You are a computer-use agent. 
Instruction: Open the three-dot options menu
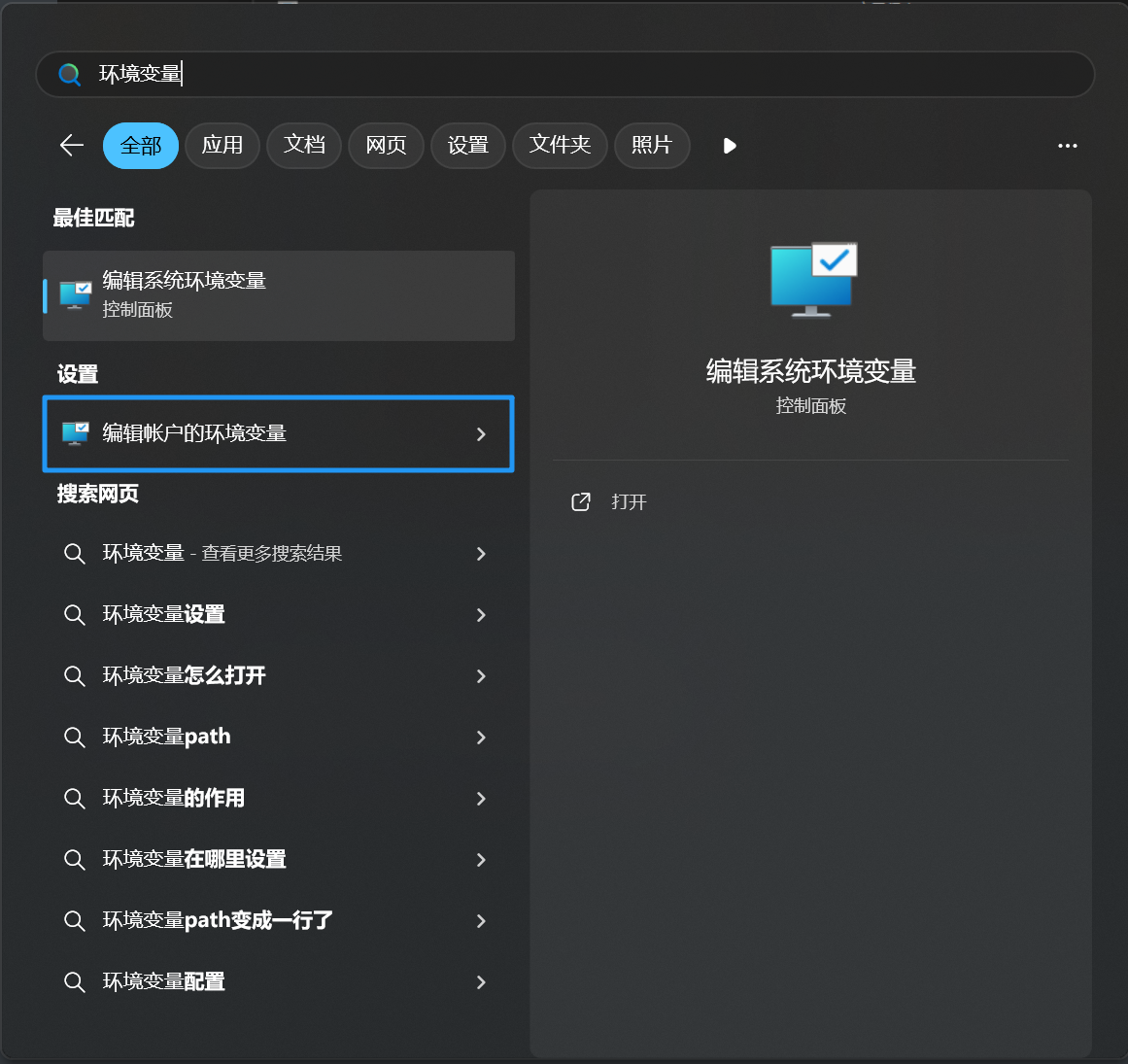1067,146
